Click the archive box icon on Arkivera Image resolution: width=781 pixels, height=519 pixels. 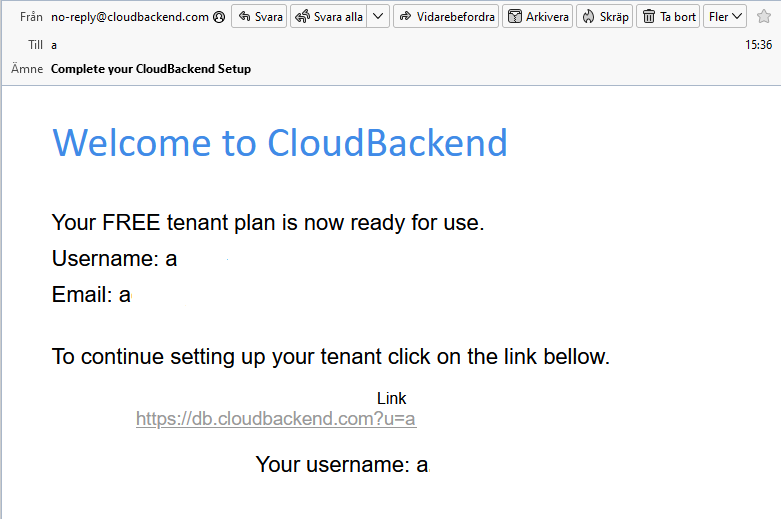pyautogui.click(x=515, y=16)
